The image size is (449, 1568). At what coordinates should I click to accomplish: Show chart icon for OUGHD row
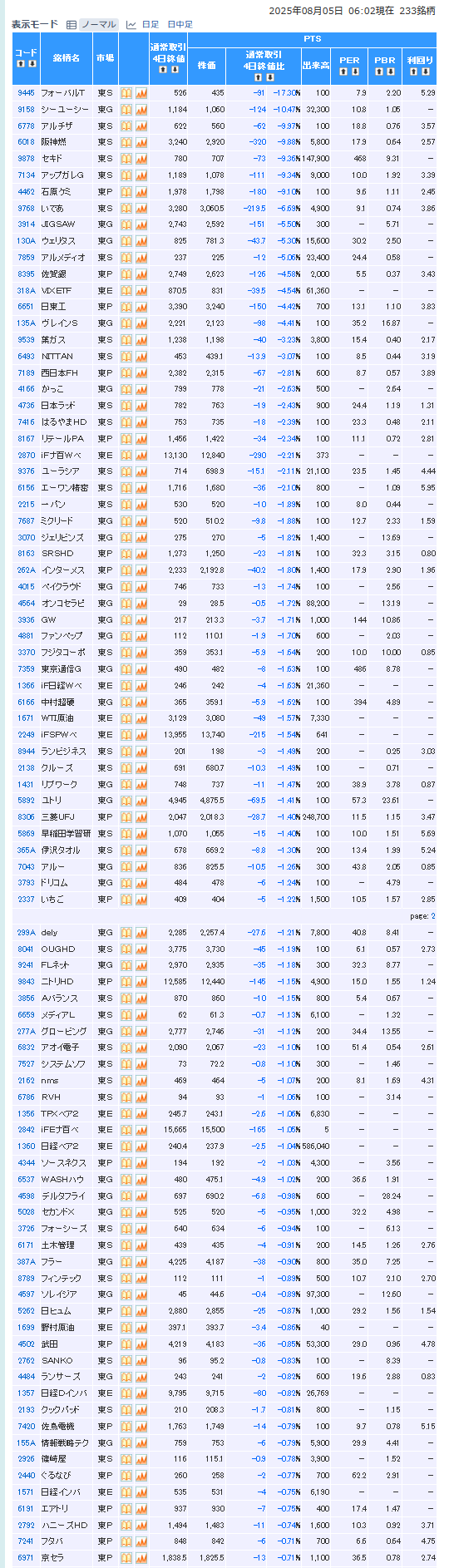tap(141, 949)
